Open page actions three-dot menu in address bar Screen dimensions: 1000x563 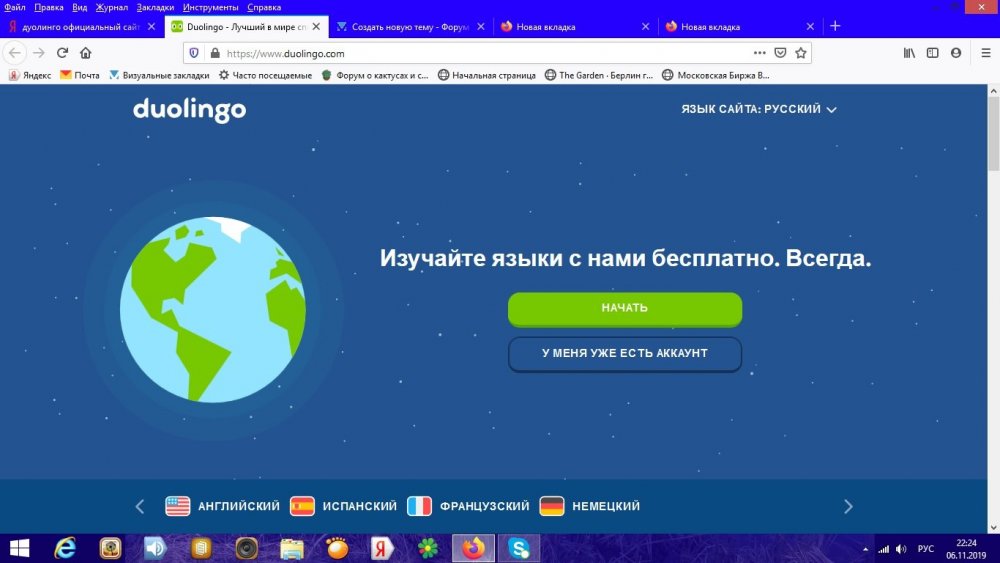point(759,53)
